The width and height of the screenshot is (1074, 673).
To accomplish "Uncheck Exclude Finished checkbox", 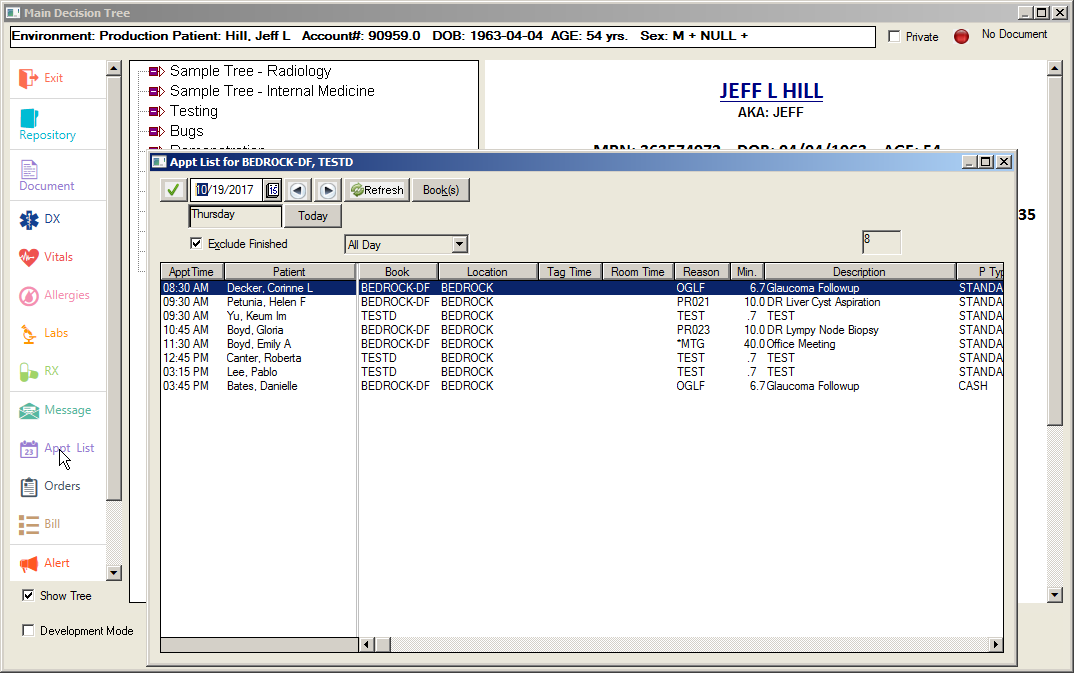I will (x=196, y=243).
